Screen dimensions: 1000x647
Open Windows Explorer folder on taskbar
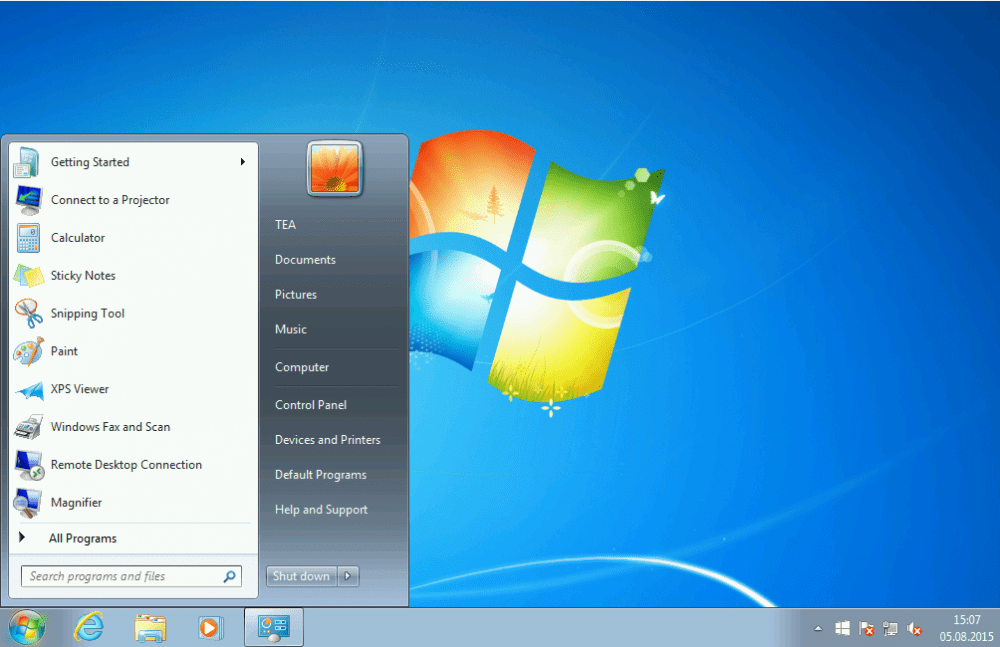pyautogui.click(x=150, y=628)
